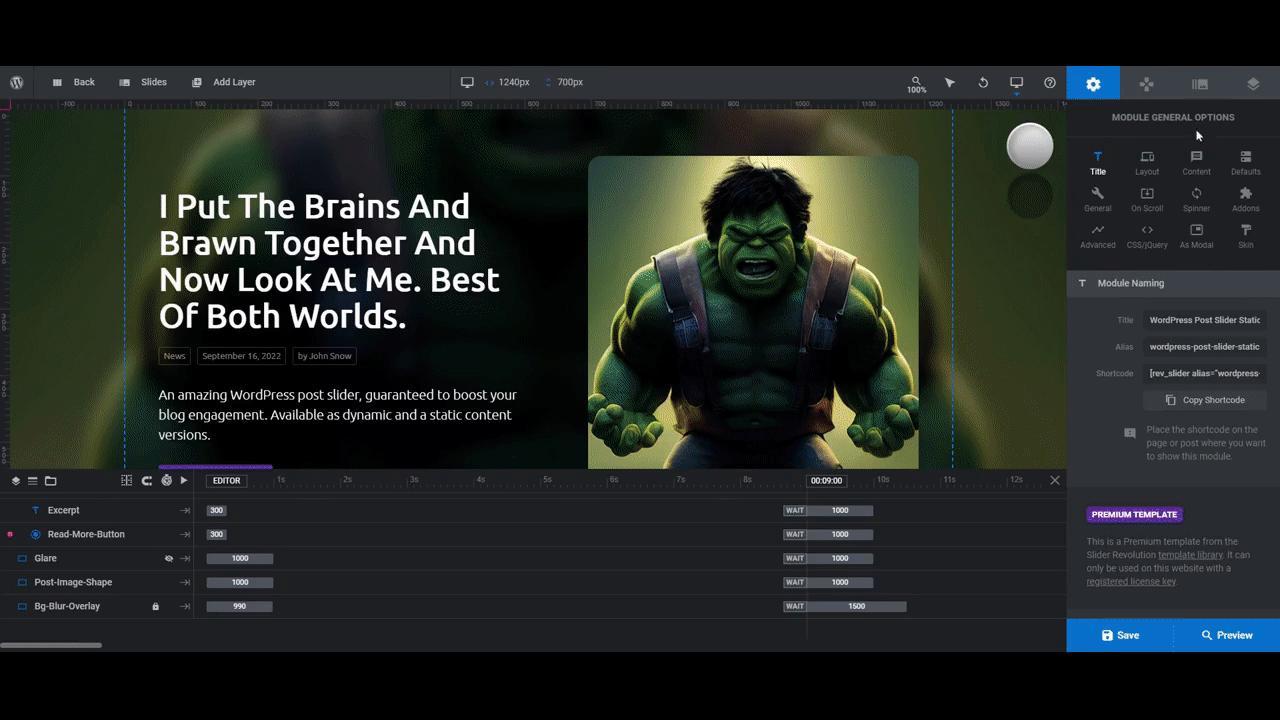
Task: Open the Advanced settings
Action: click(1097, 236)
